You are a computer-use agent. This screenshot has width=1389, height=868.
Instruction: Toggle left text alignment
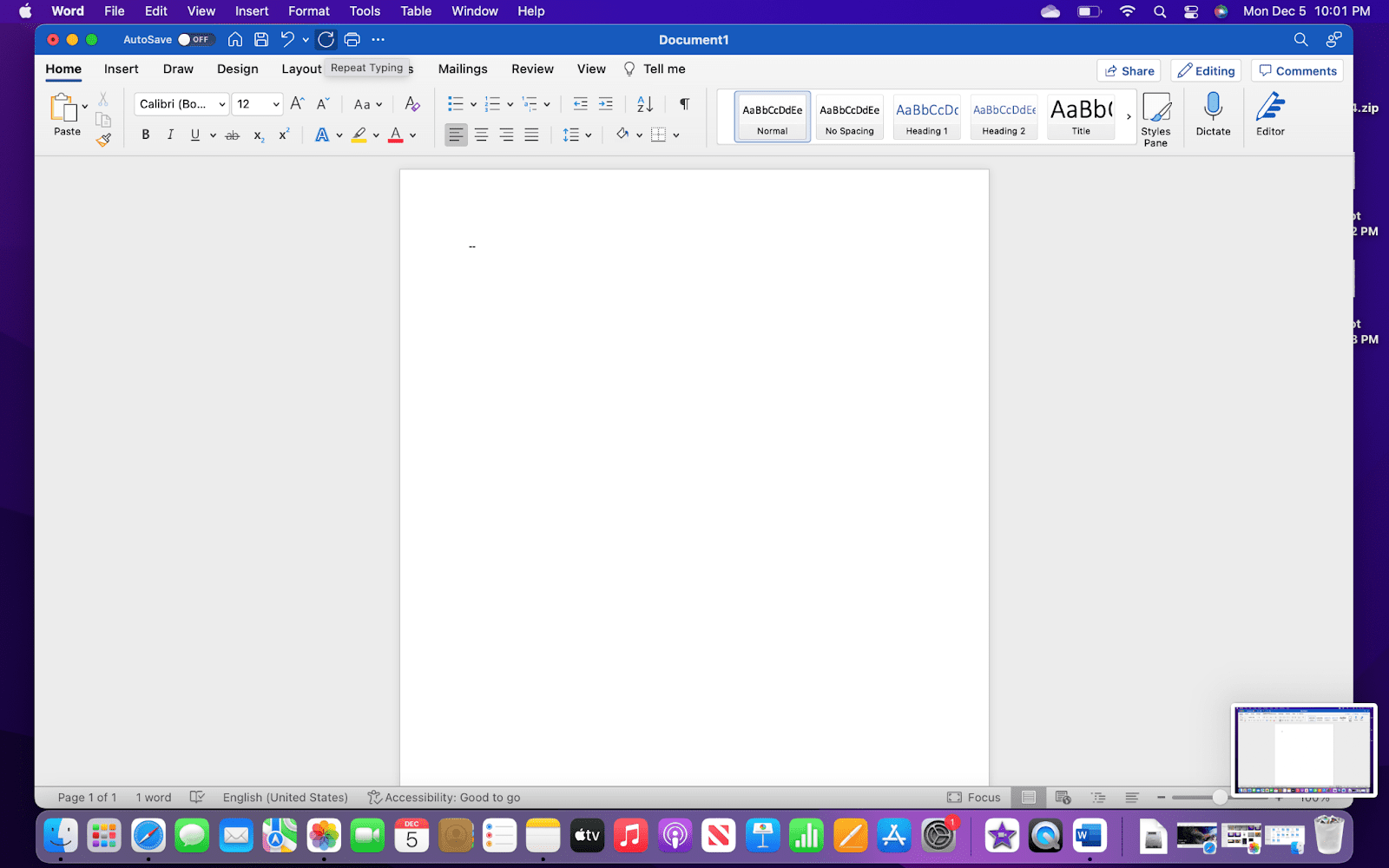456,135
